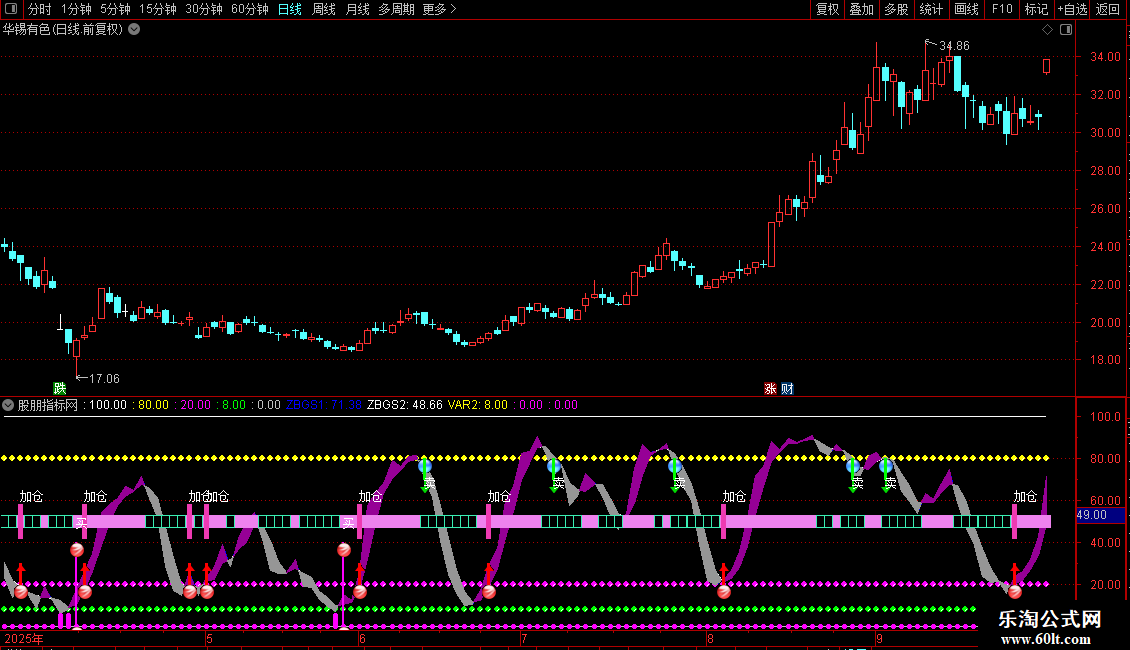The width and height of the screenshot is (1130, 650).
Task: Click the 49.00 value box on indicator axis
Action: click(x=1100, y=515)
